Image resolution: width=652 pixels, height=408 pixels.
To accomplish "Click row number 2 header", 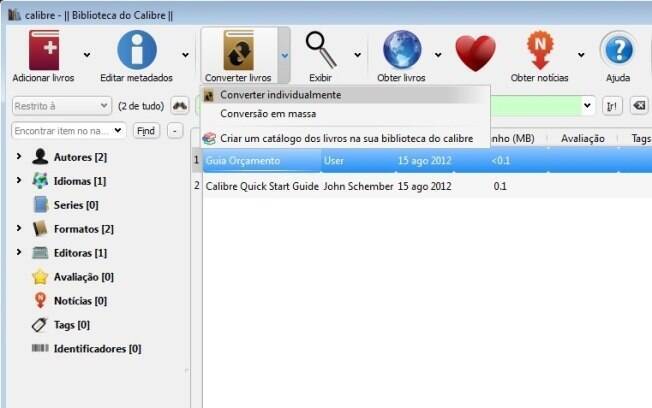I will point(197,185).
